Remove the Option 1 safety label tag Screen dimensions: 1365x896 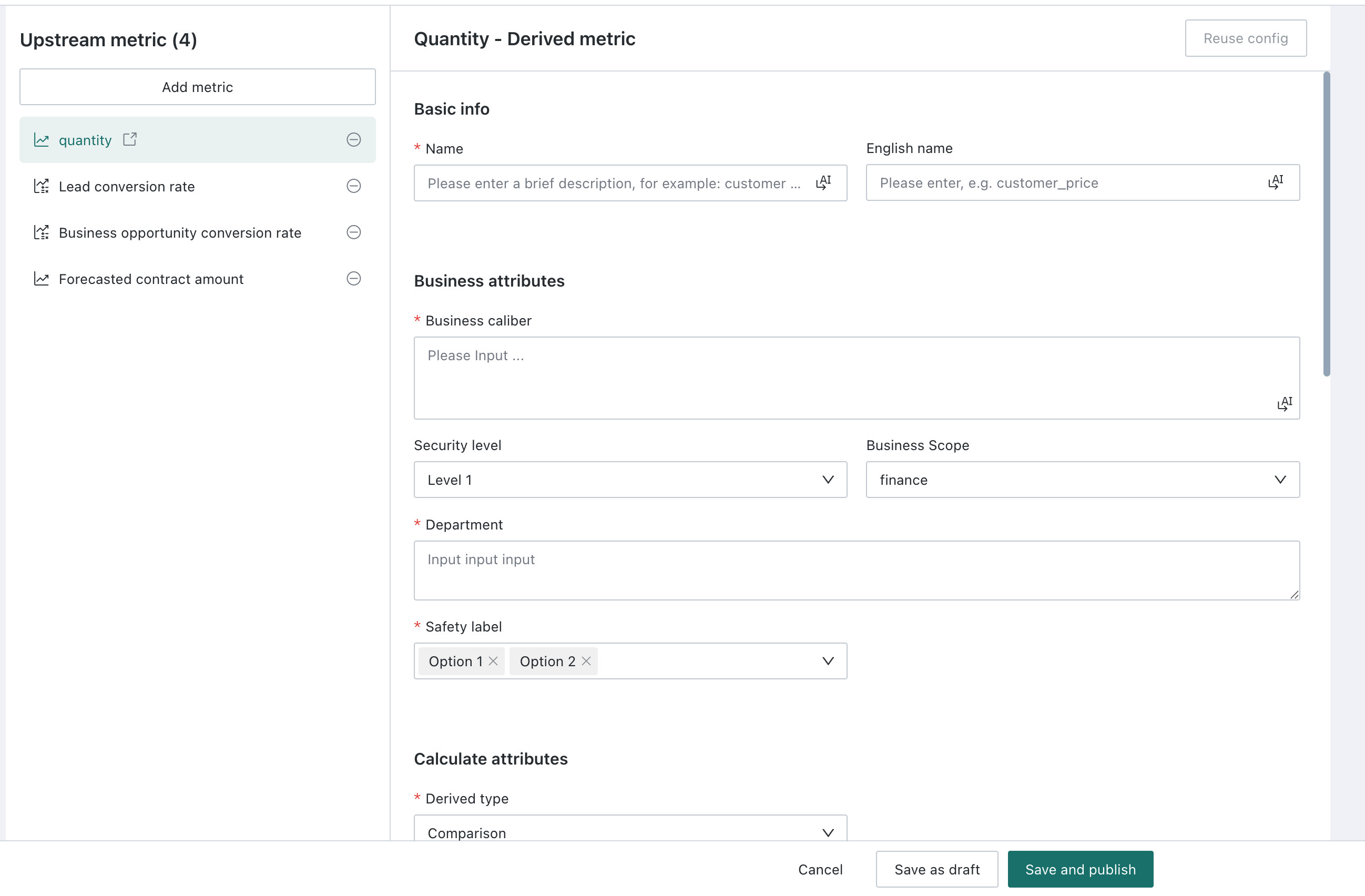pyautogui.click(x=493, y=661)
